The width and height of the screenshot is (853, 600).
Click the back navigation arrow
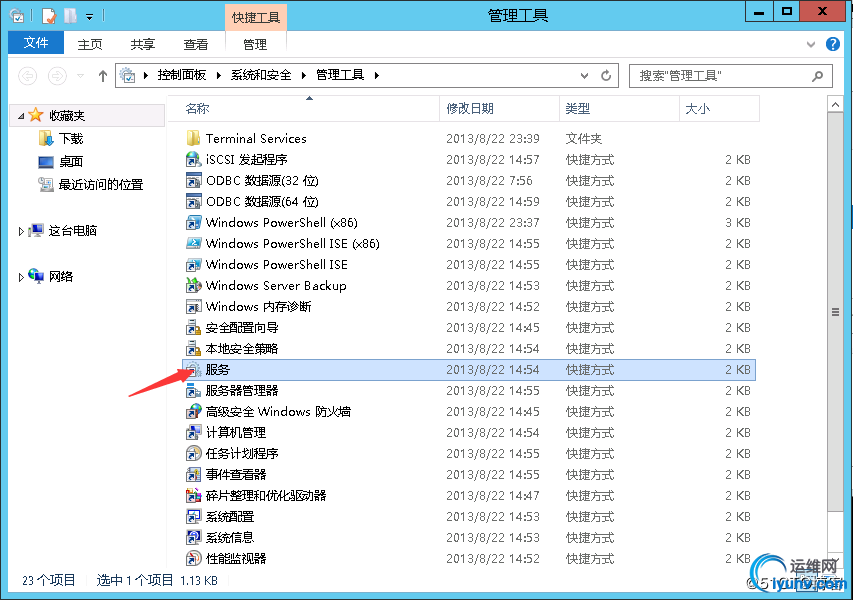[x=28, y=76]
